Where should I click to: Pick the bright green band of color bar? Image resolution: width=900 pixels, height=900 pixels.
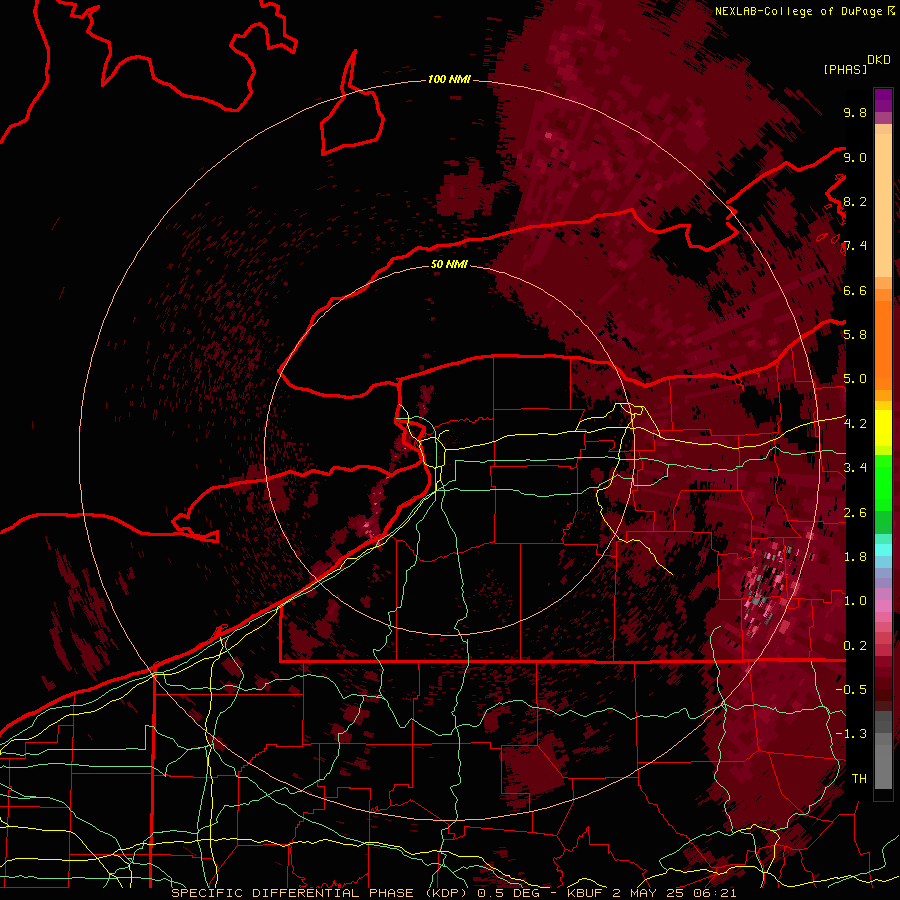883,482
